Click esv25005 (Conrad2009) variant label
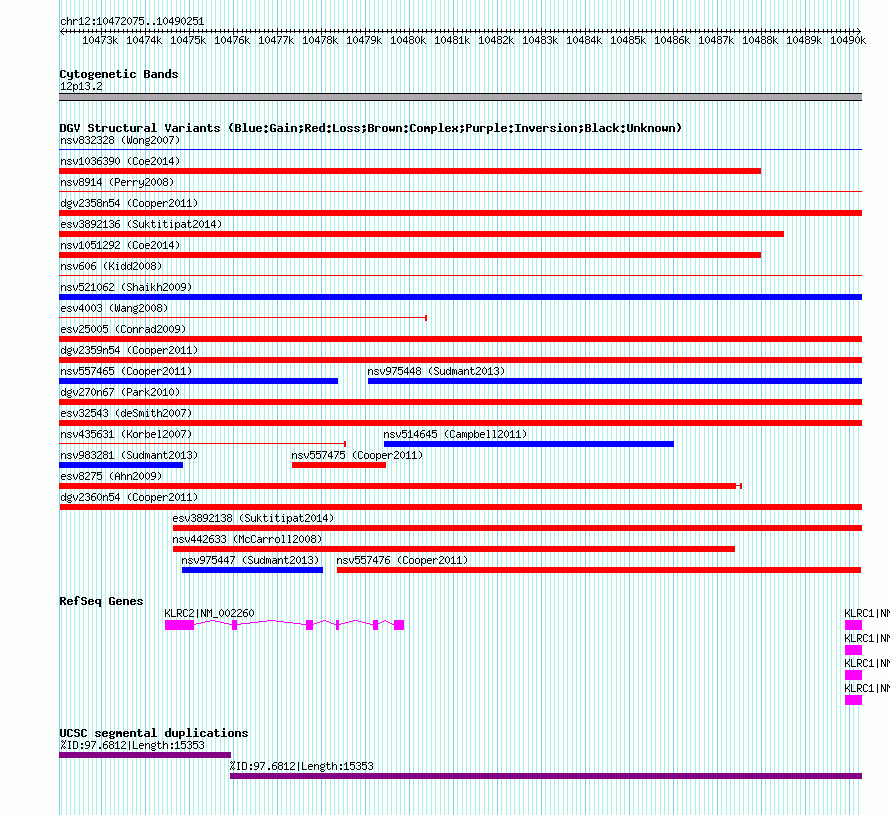 point(123,329)
